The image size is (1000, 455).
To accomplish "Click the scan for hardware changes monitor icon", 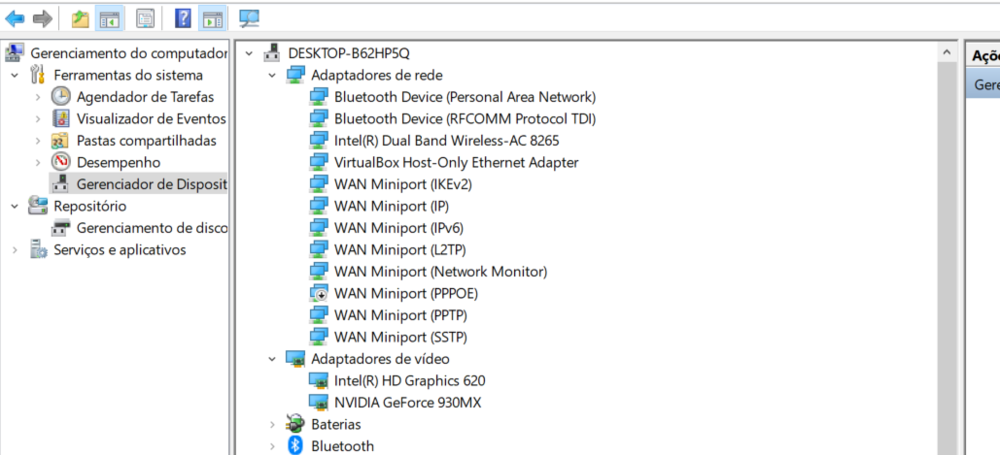I will [x=249, y=18].
